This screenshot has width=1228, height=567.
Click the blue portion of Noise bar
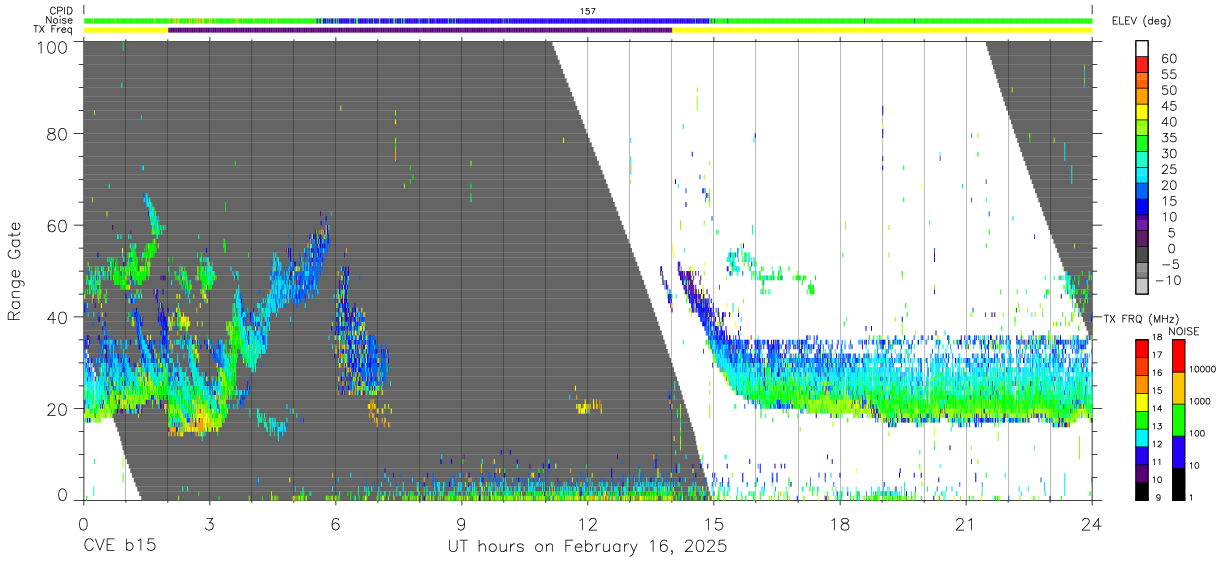515,20
